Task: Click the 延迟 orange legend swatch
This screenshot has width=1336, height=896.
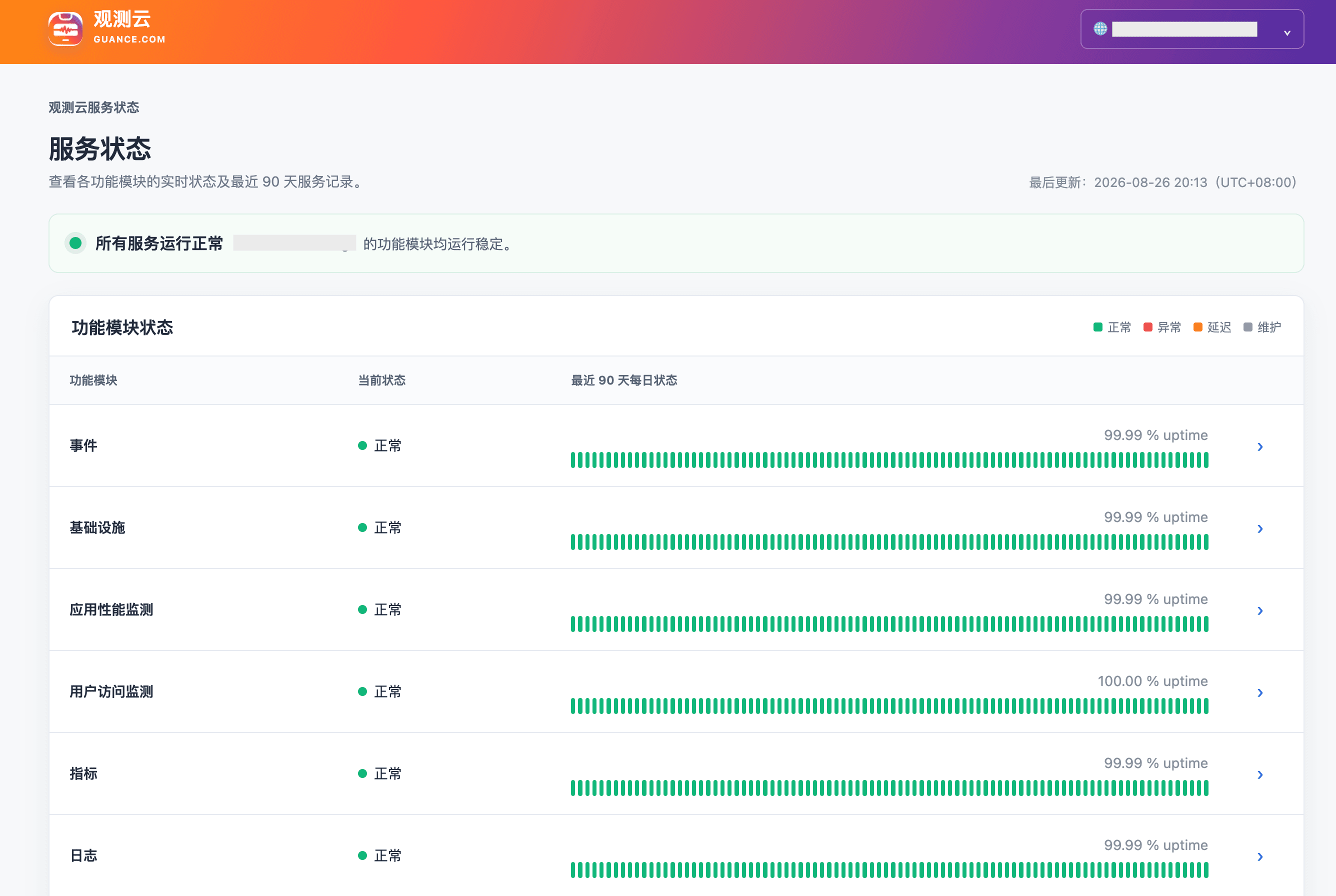Action: pyautogui.click(x=1197, y=327)
